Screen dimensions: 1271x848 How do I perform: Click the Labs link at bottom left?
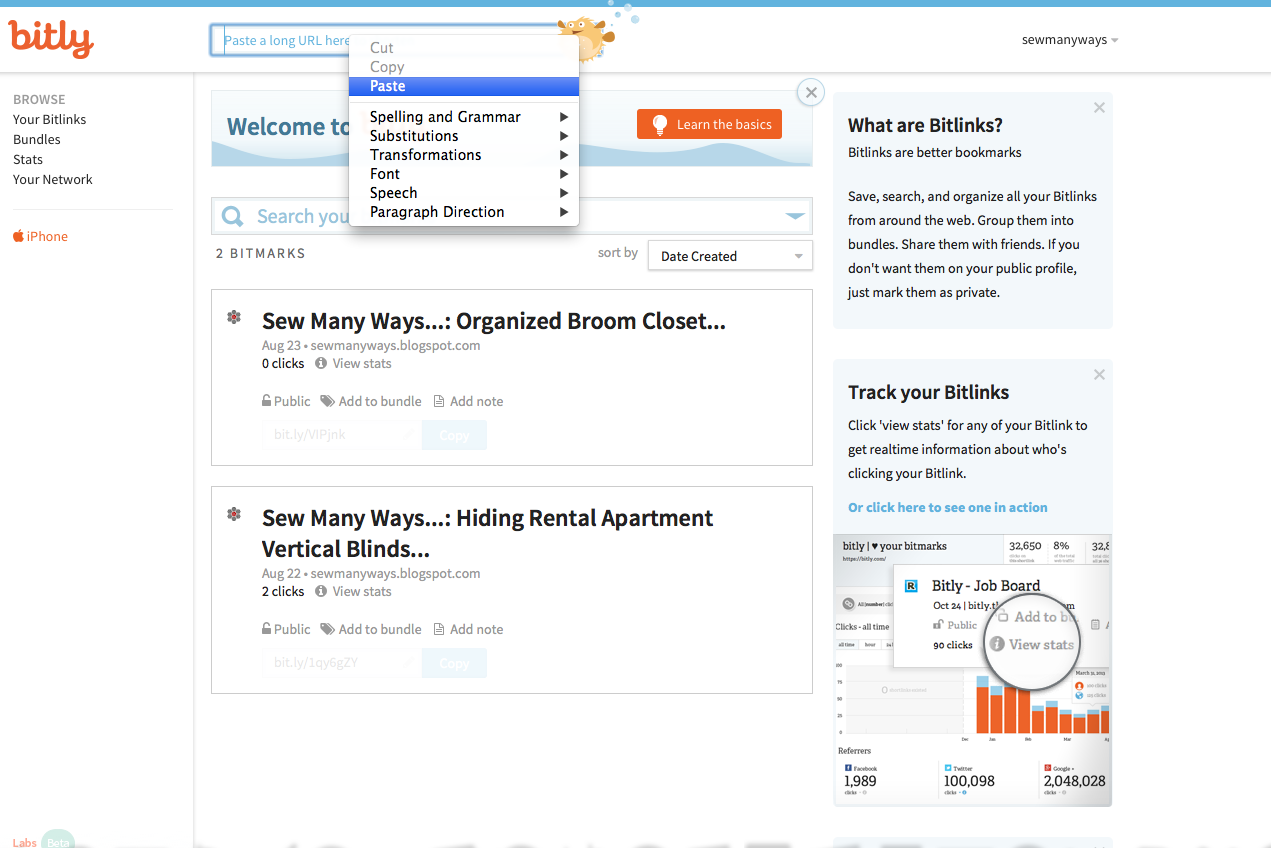coord(25,842)
